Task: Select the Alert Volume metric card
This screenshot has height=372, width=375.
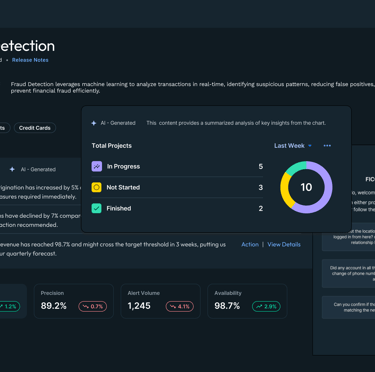Action: (x=161, y=301)
